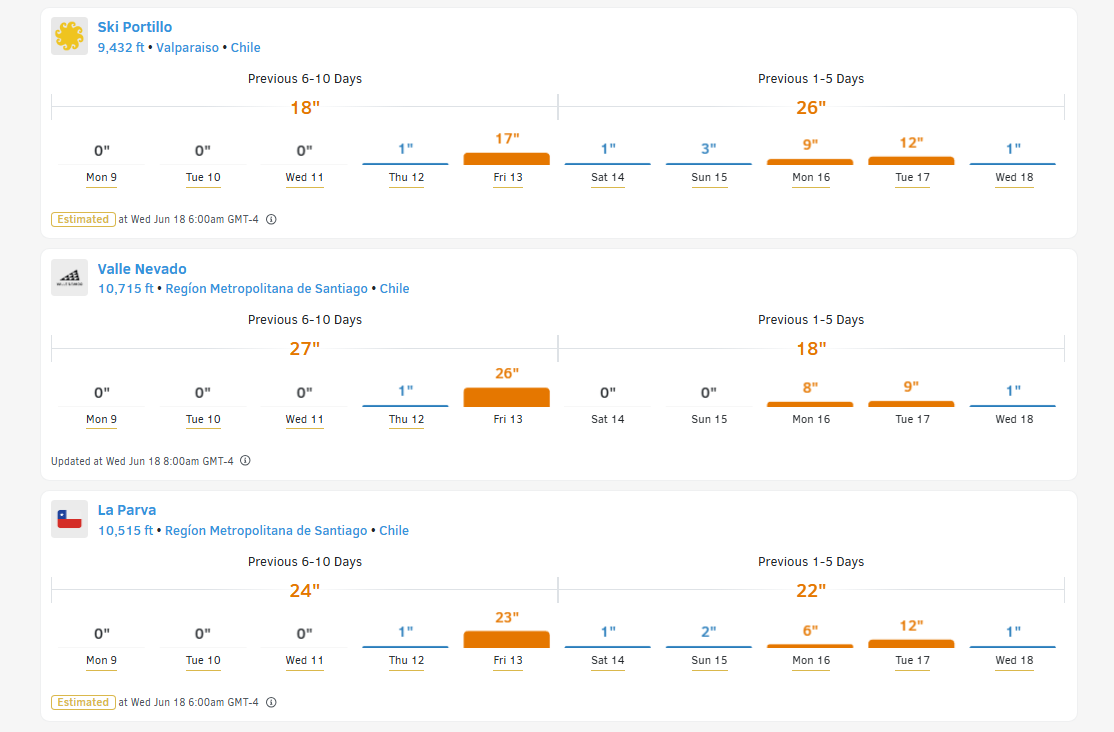This screenshot has width=1114, height=732.
Task: Click La Parva's 22" previous 1-5 days total
Action: pos(811,591)
